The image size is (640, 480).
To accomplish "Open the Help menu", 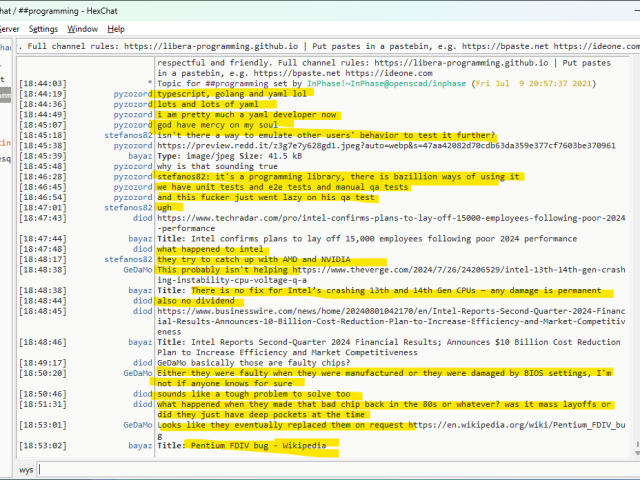I will pos(116,29).
